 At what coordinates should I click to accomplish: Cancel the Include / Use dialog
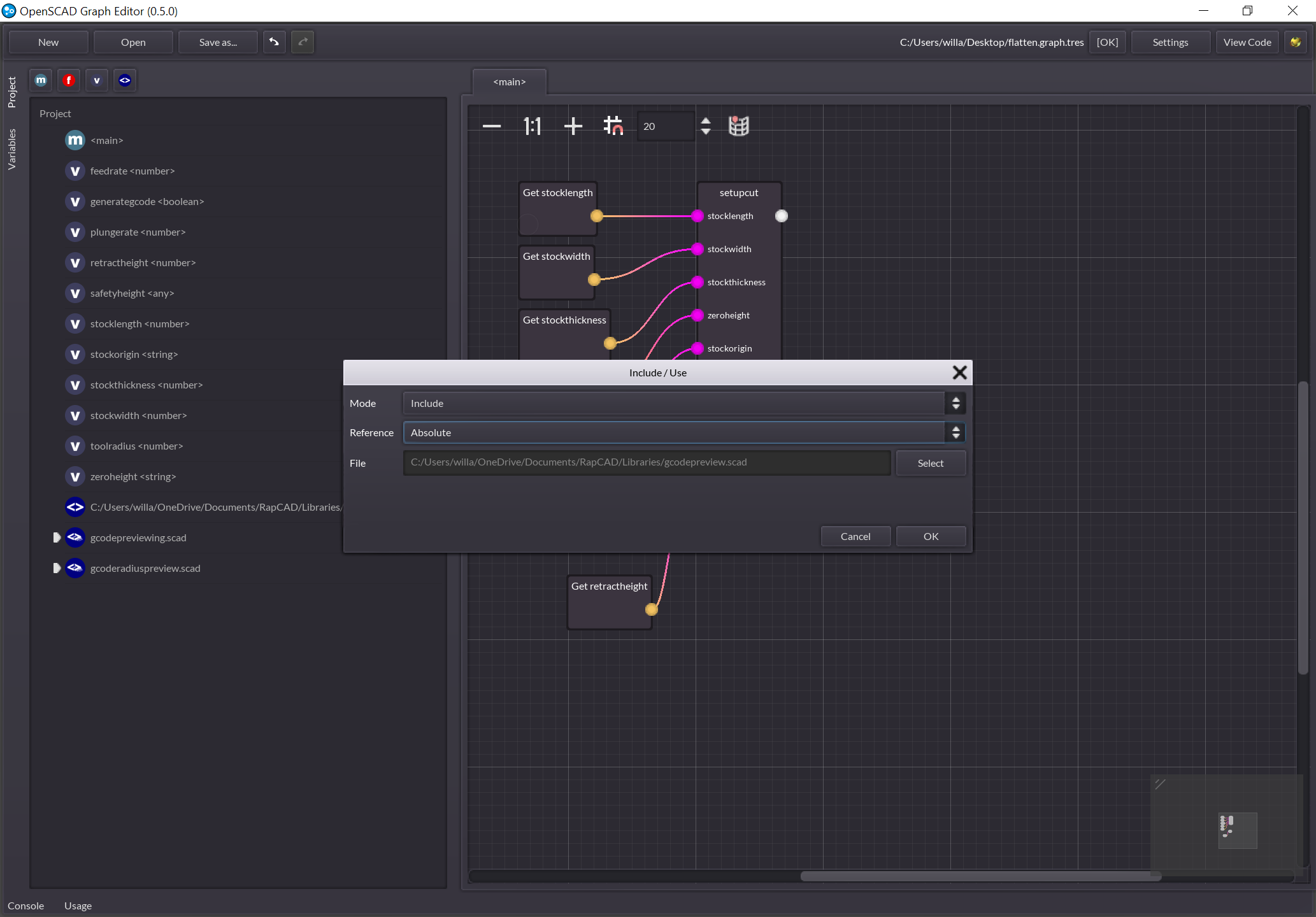(855, 536)
